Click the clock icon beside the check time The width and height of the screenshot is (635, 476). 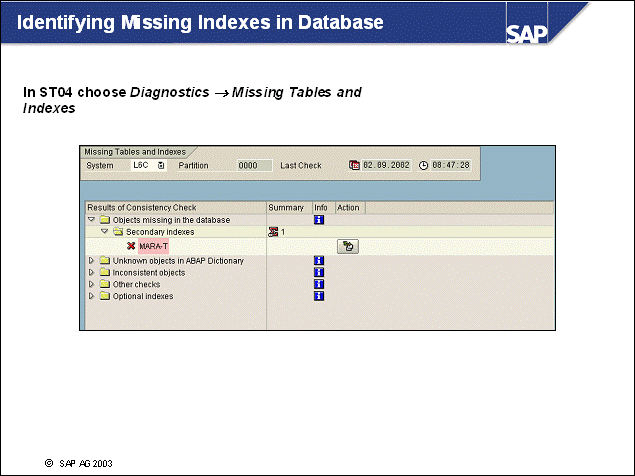423,165
